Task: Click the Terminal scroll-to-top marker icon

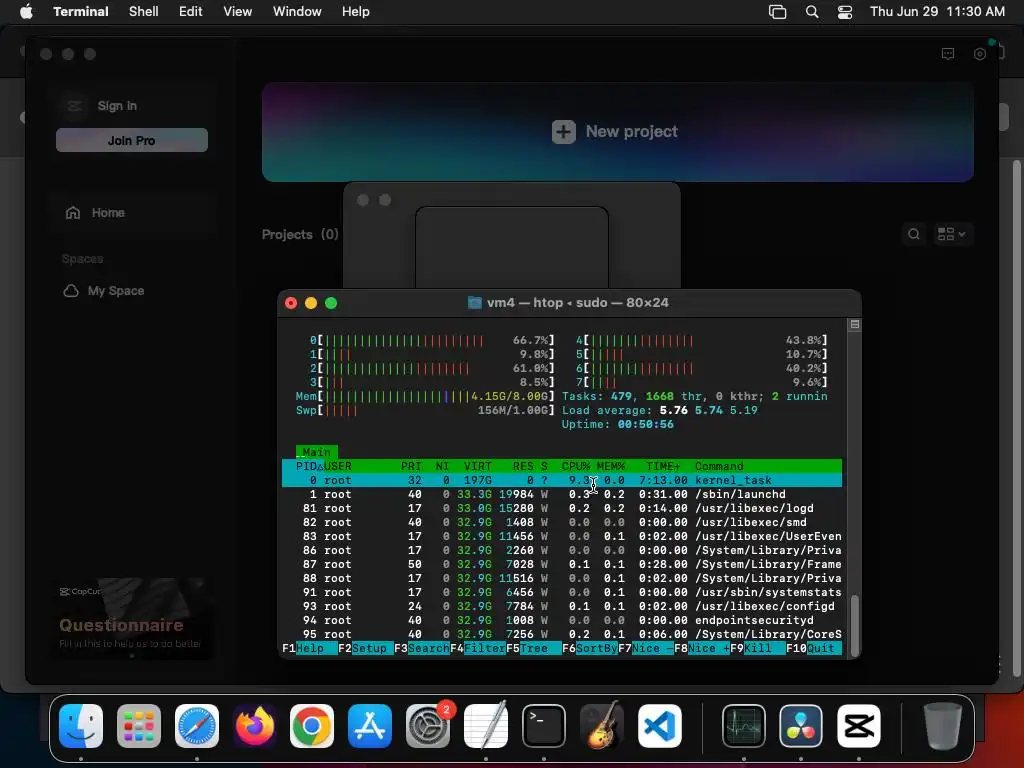Action: coord(854,325)
